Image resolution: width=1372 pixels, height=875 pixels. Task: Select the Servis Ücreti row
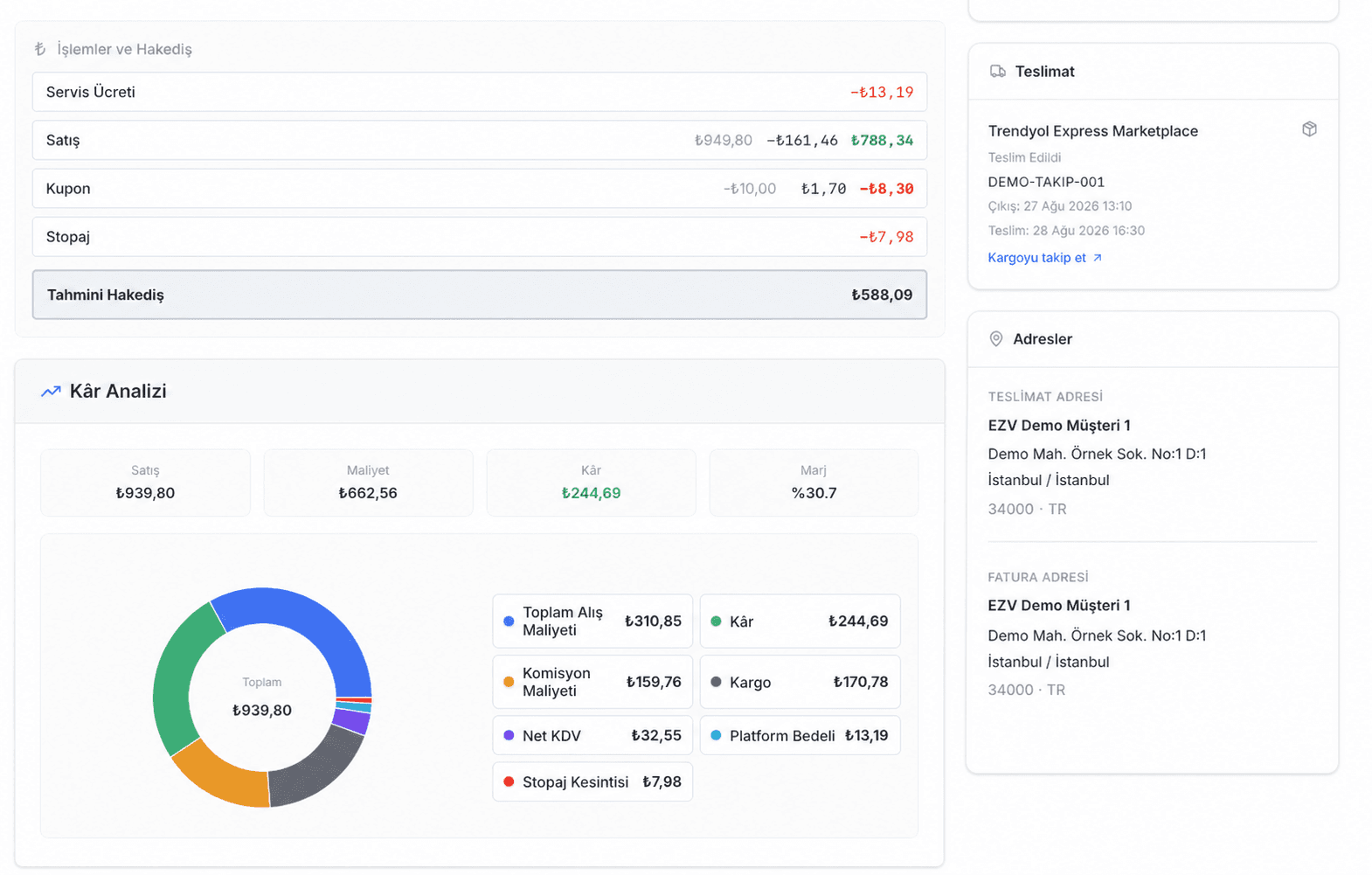[480, 92]
